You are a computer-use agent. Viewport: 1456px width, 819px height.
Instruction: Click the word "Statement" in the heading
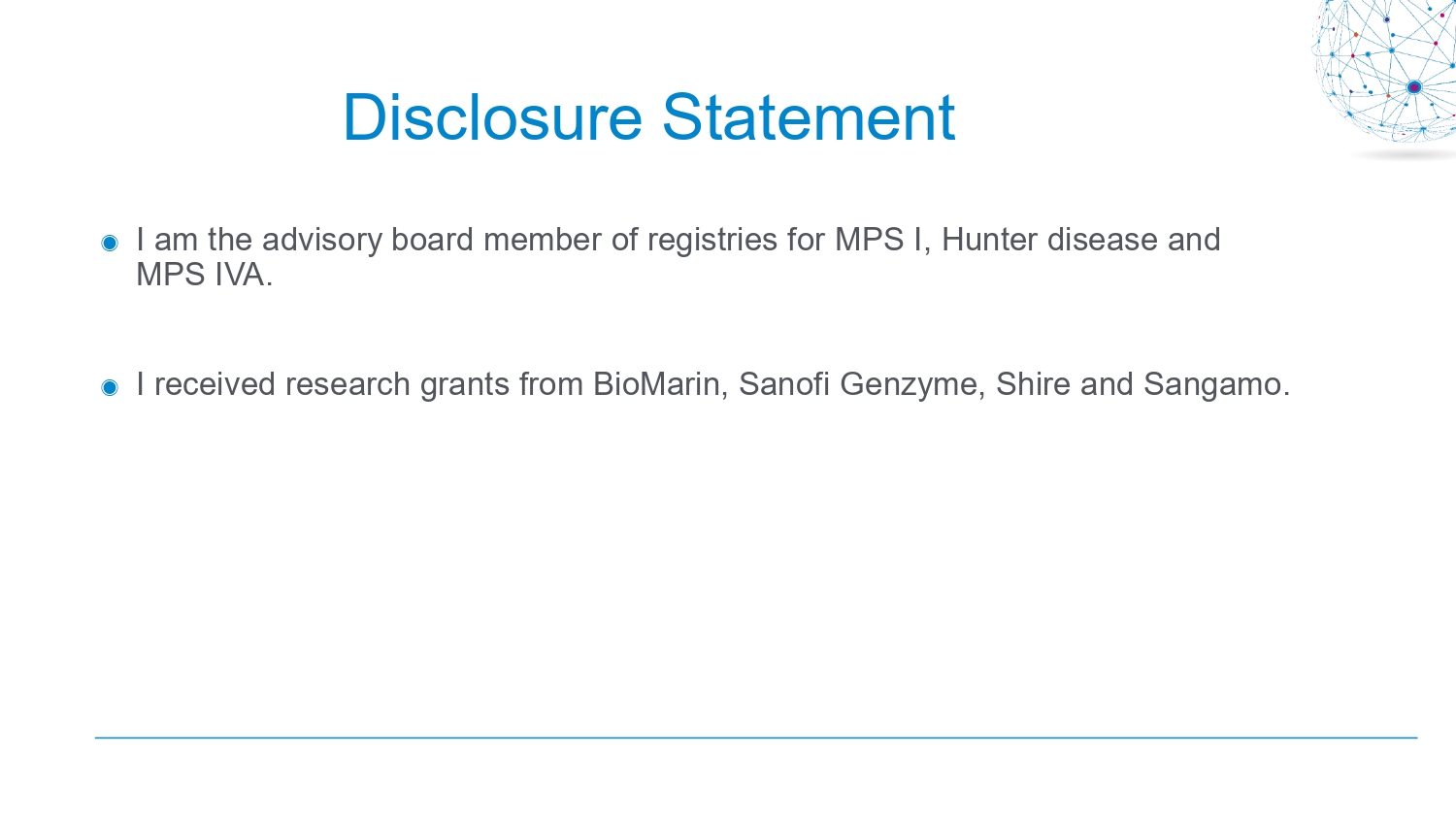(809, 117)
